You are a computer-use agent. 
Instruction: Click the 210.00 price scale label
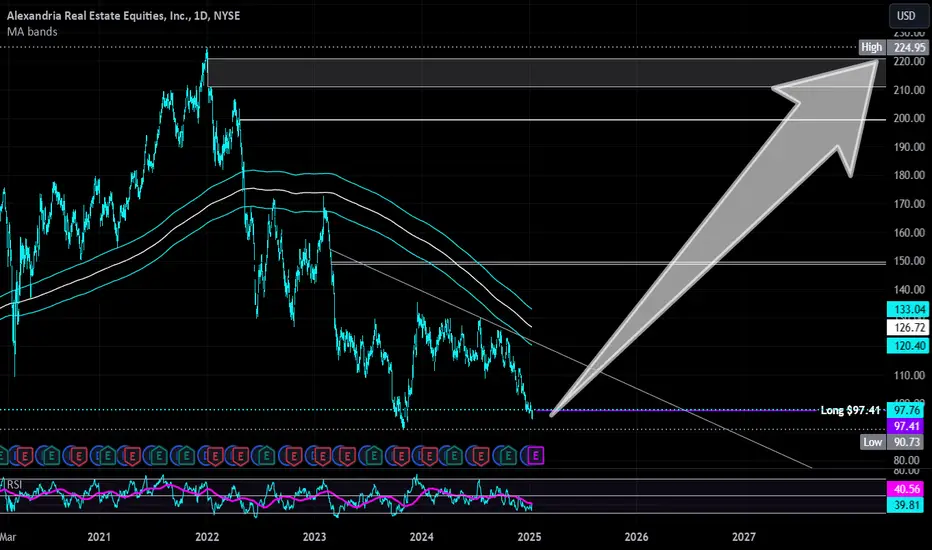909,90
